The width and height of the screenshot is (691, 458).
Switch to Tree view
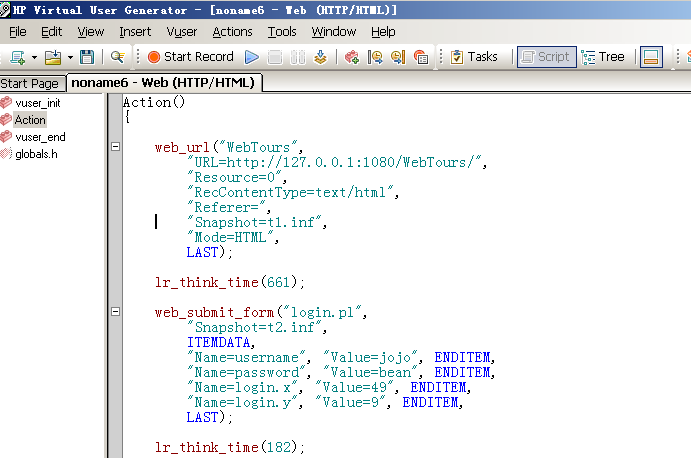[603, 57]
